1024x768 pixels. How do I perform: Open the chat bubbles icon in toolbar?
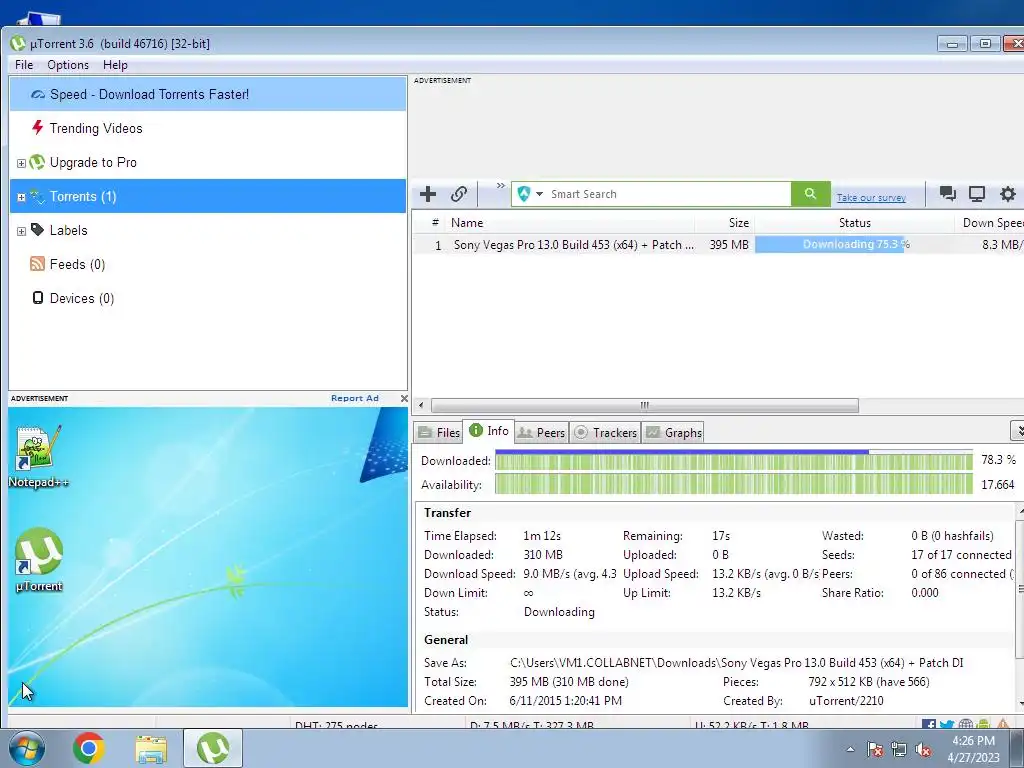pos(947,193)
